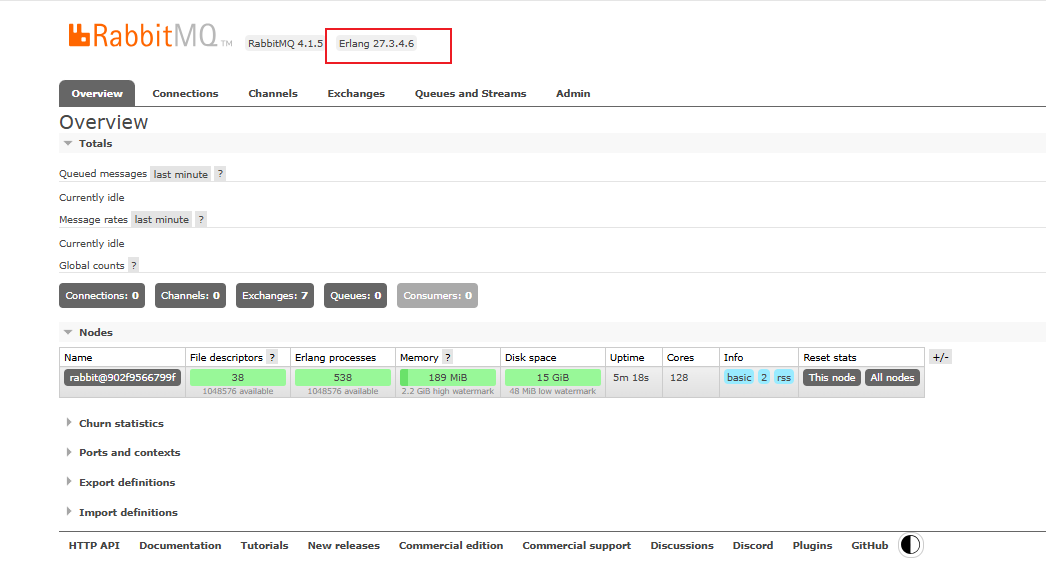Click the File descriptors 38 usage bar
The height and width of the screenshot is (585, 1046).
(238, 378)
